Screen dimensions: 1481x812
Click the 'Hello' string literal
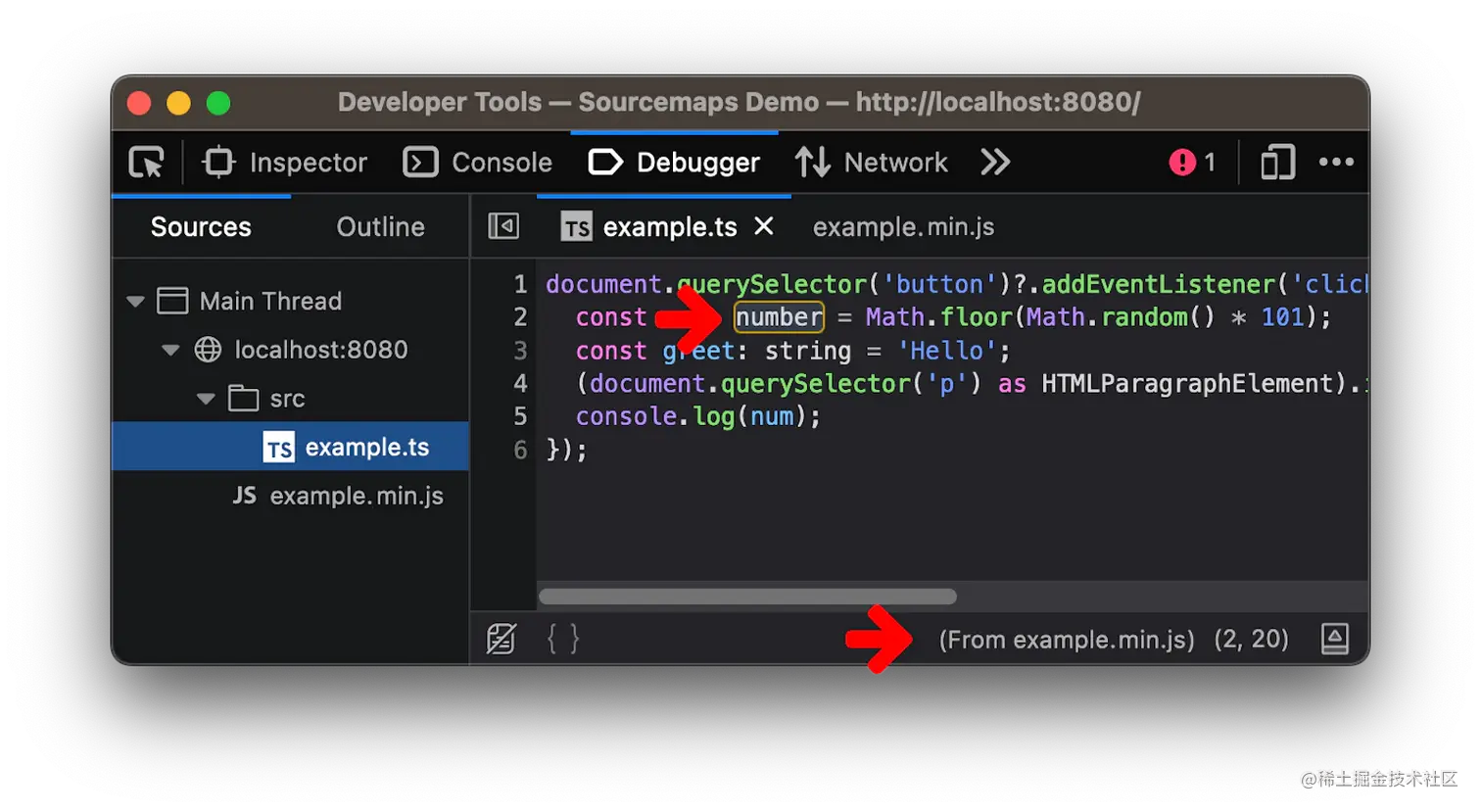(x=947, y=351)
